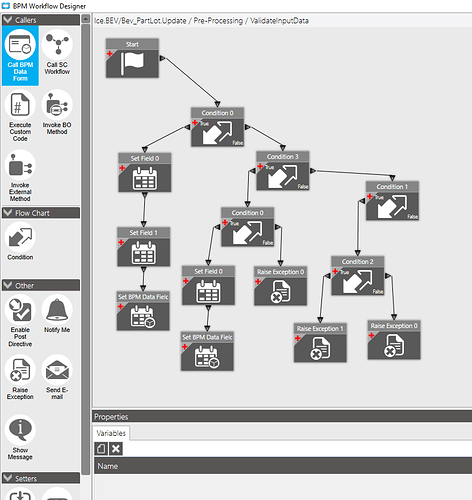The height and width of the screenshot is (500, 472).
Task: Click the Start node output connector
Action: [x=162, y=58]
